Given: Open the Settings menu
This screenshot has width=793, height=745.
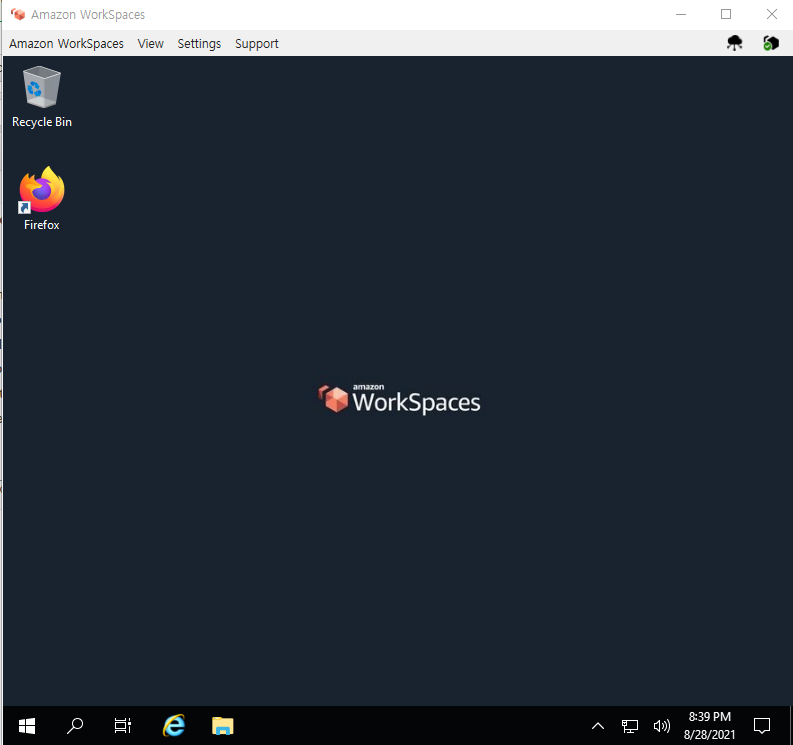Looking at the screenshot, I should pos(199,43).
